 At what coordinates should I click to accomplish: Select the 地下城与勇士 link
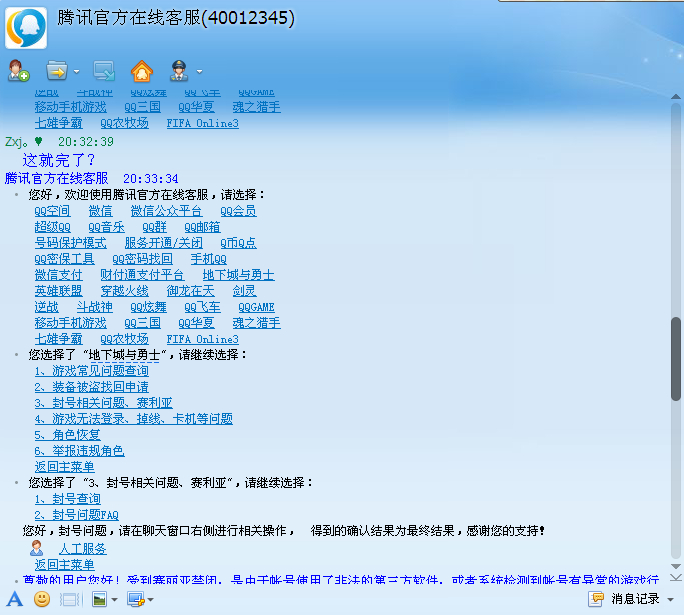click(238, 275)
